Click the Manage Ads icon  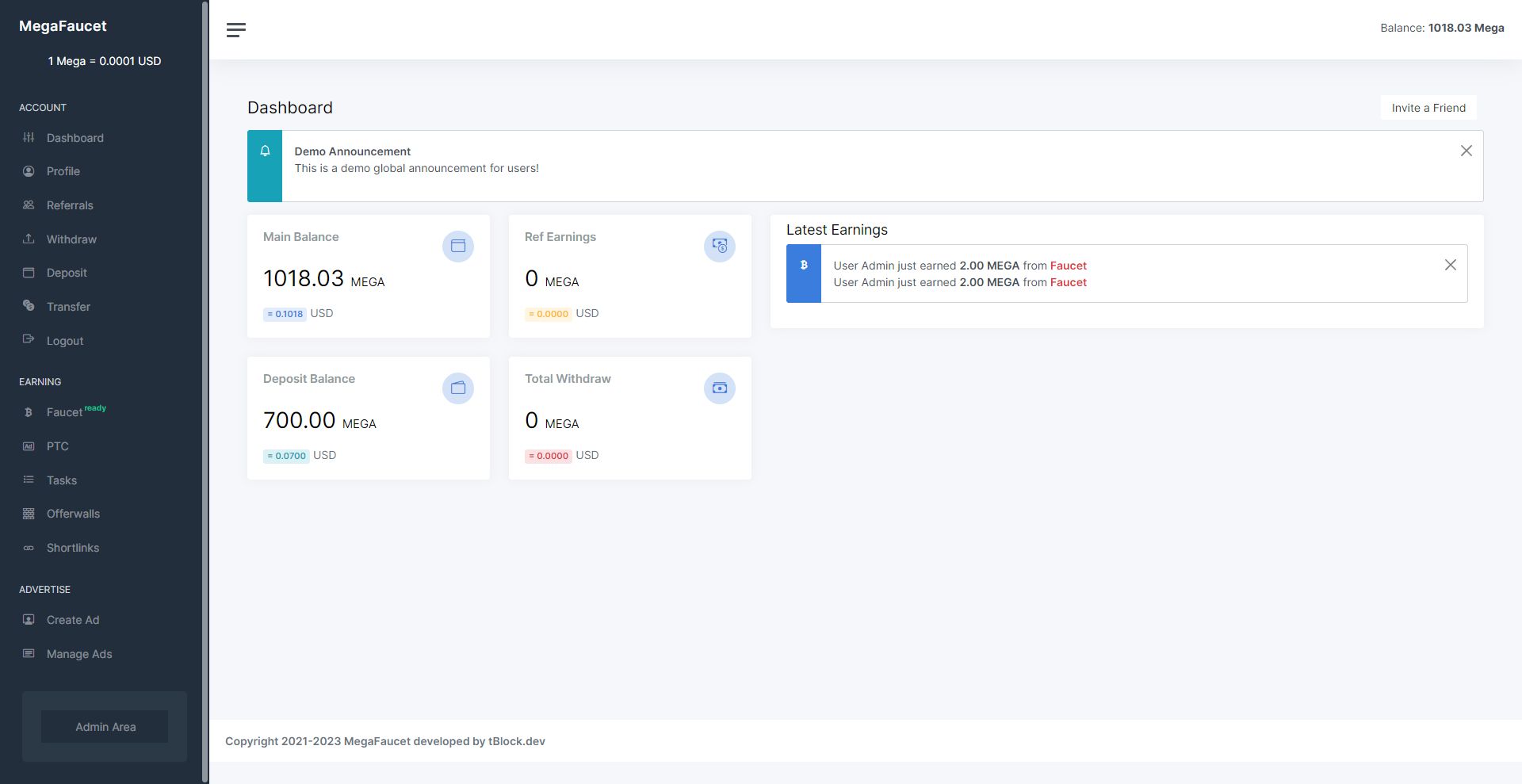[29, 654]
